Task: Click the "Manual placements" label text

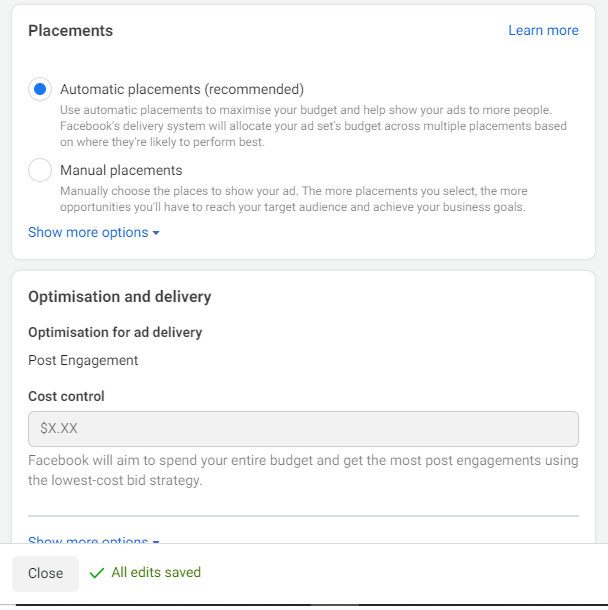Action: [x=121, y=170]
